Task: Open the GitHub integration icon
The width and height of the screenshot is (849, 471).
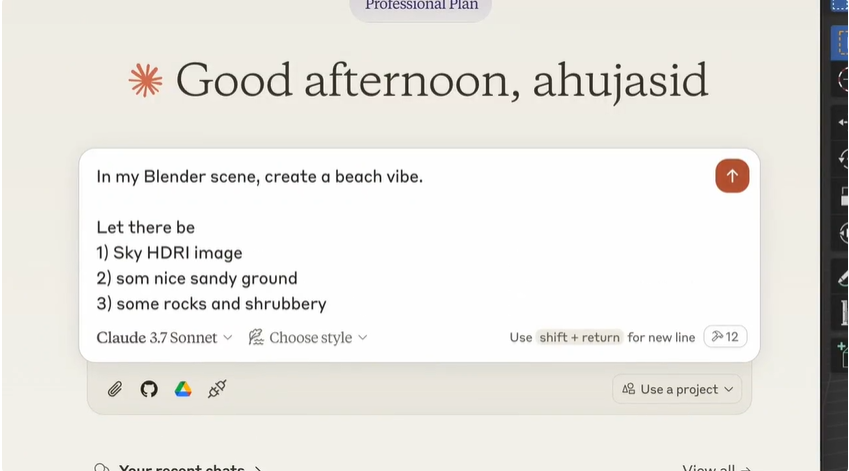Action: (x=149, y=389)
